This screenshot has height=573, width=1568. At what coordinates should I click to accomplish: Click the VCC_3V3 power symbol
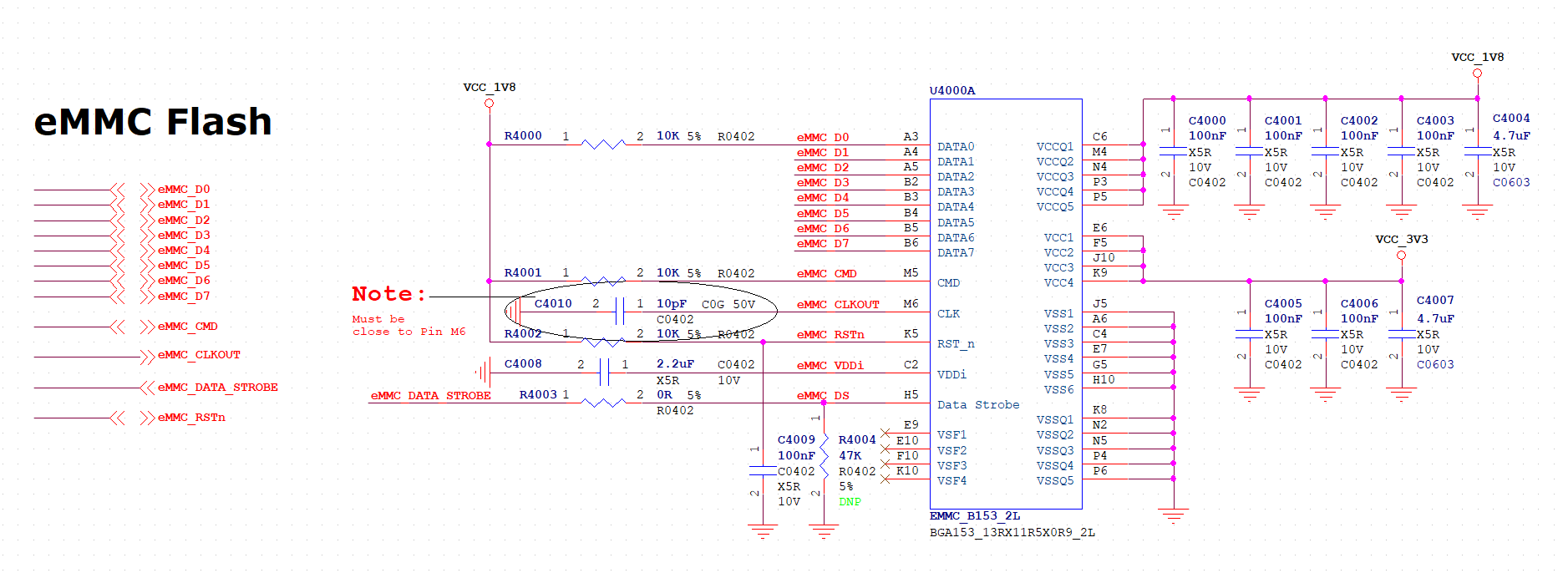[x=1401, y=253]
